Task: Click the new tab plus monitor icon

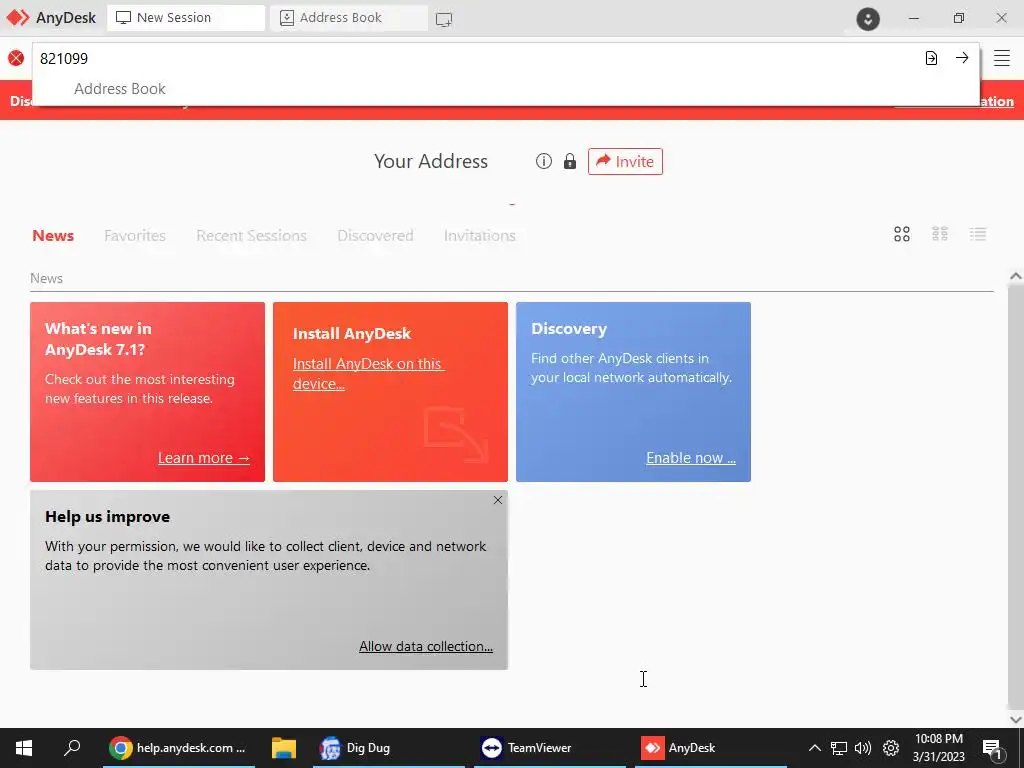Action: tap(444, 20)
